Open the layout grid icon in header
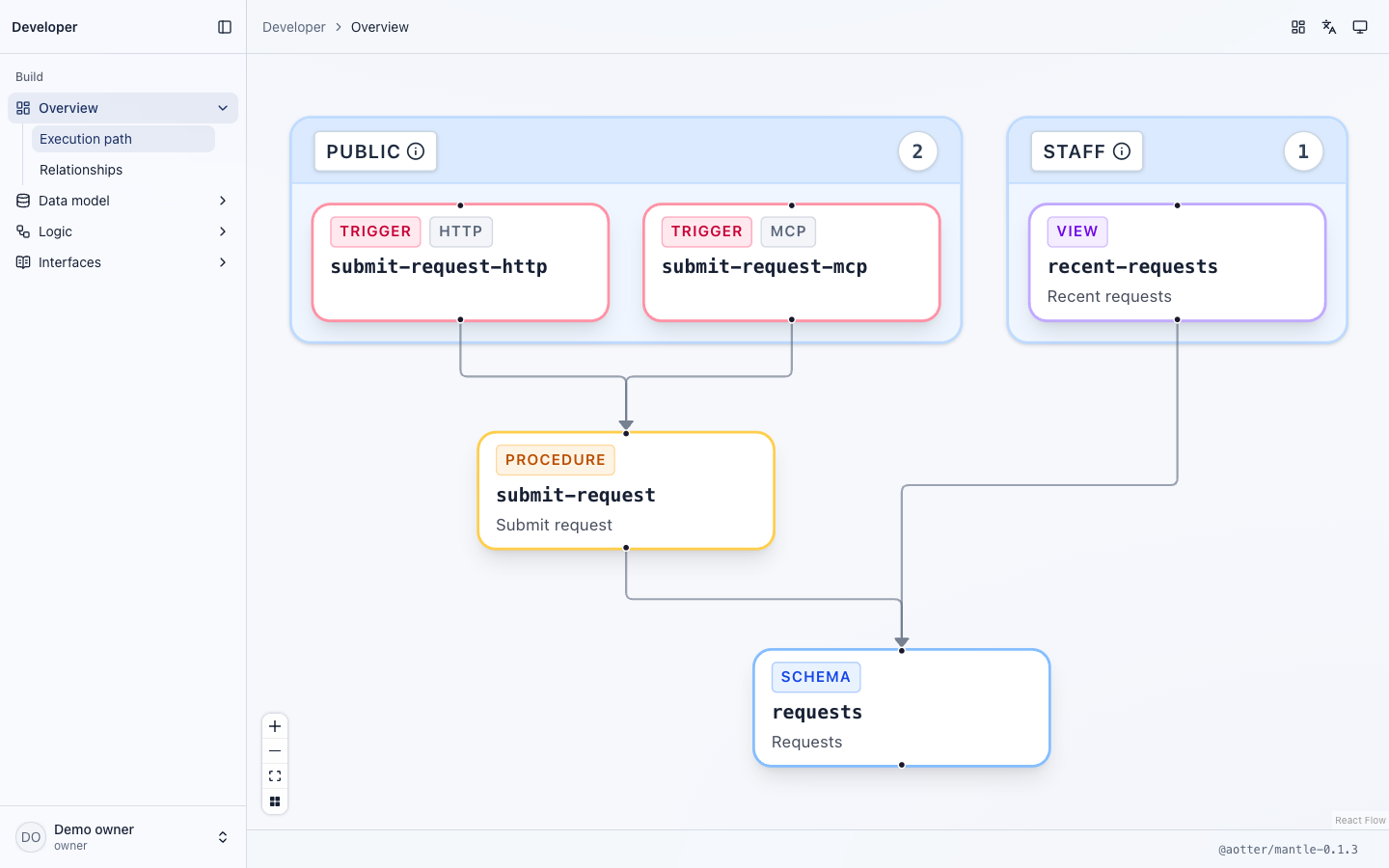 (x=1298, y=27)
